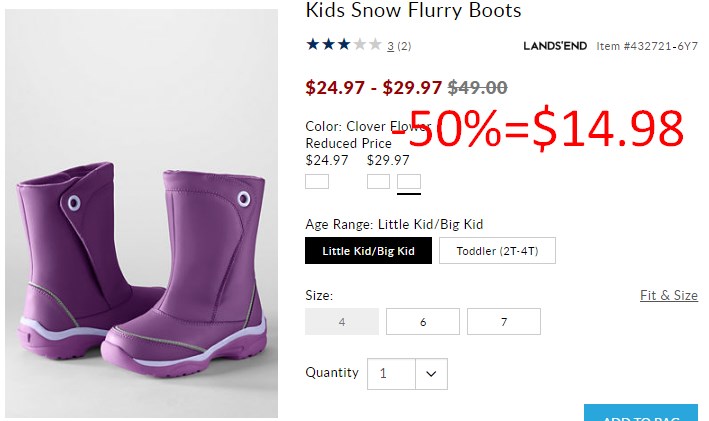Viewport: 709px width, 421px height.
Task: Select the underlined Clover Flower swatch
Action: [409, 182]
